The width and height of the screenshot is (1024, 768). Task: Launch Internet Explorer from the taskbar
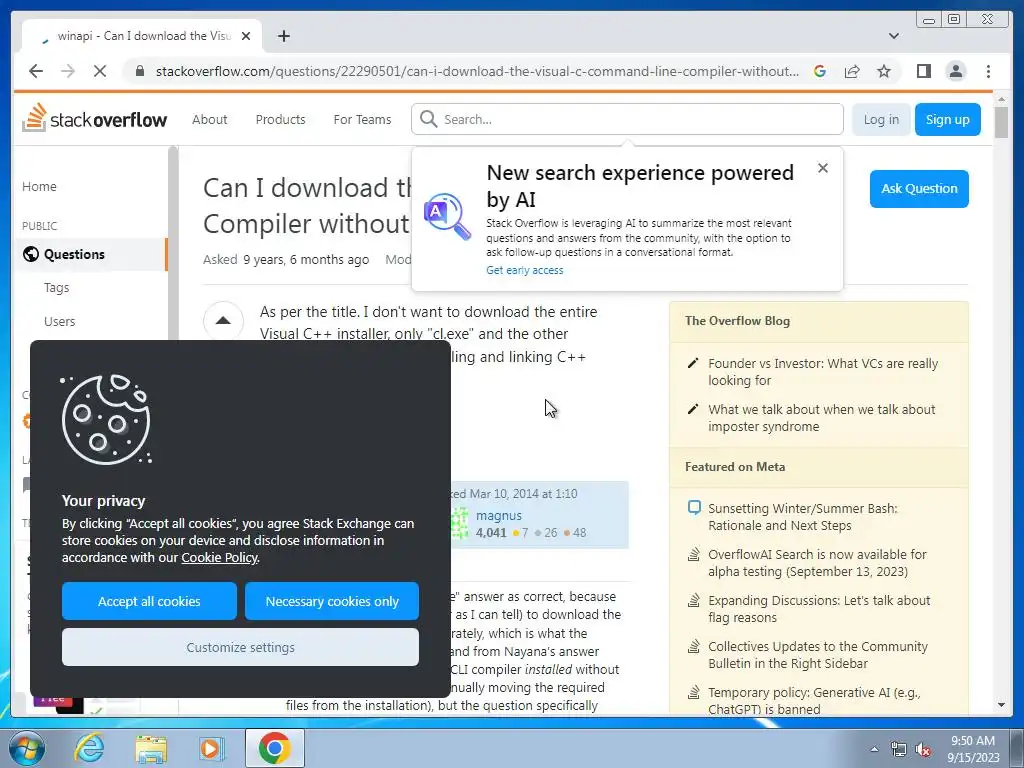point(89,748)
